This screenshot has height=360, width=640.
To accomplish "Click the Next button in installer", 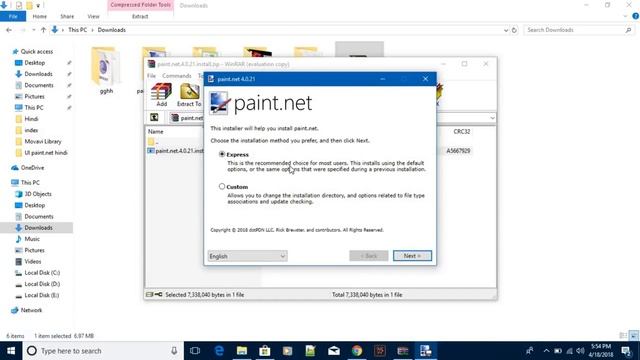I will tap(412, 256).
